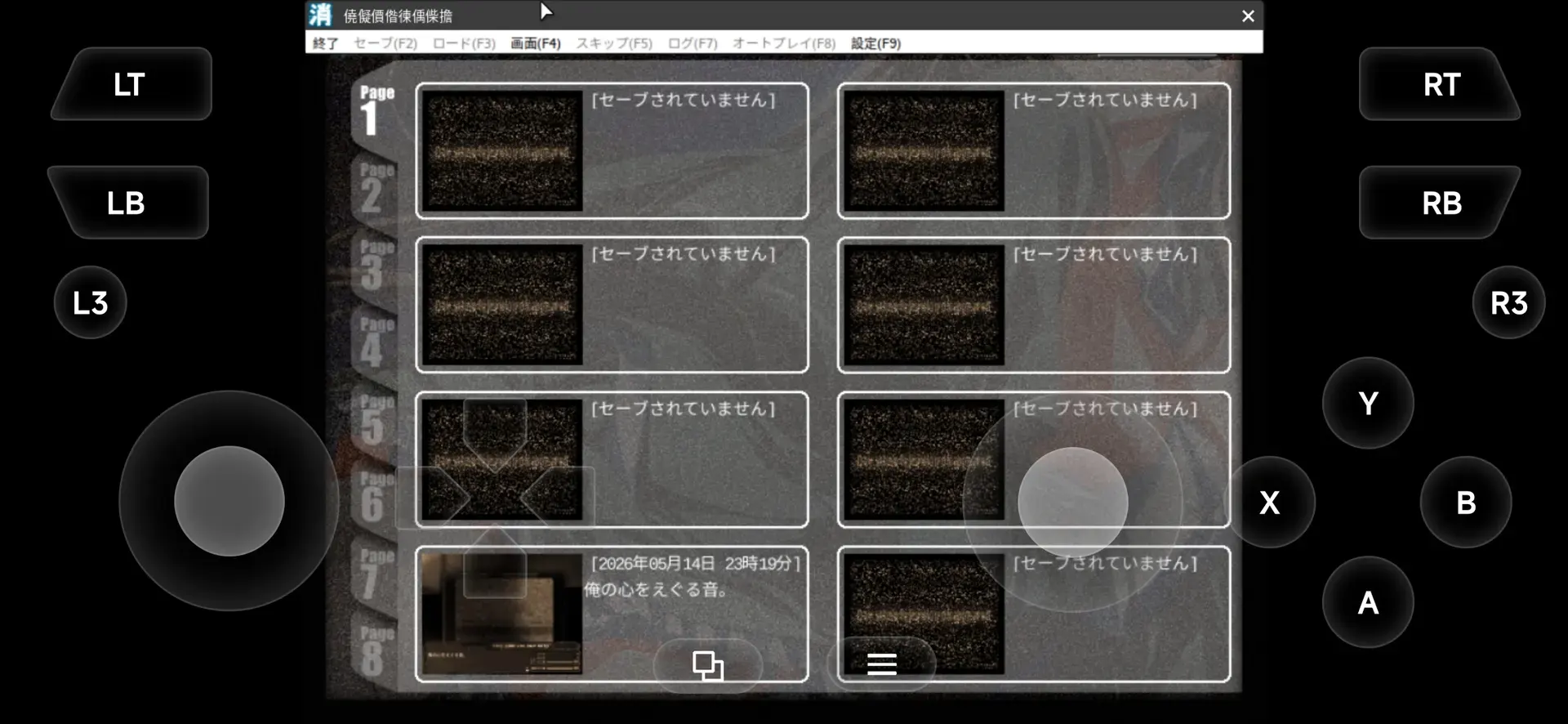
Task: Open the 画面(F4) menu
Action: (536, 43)
